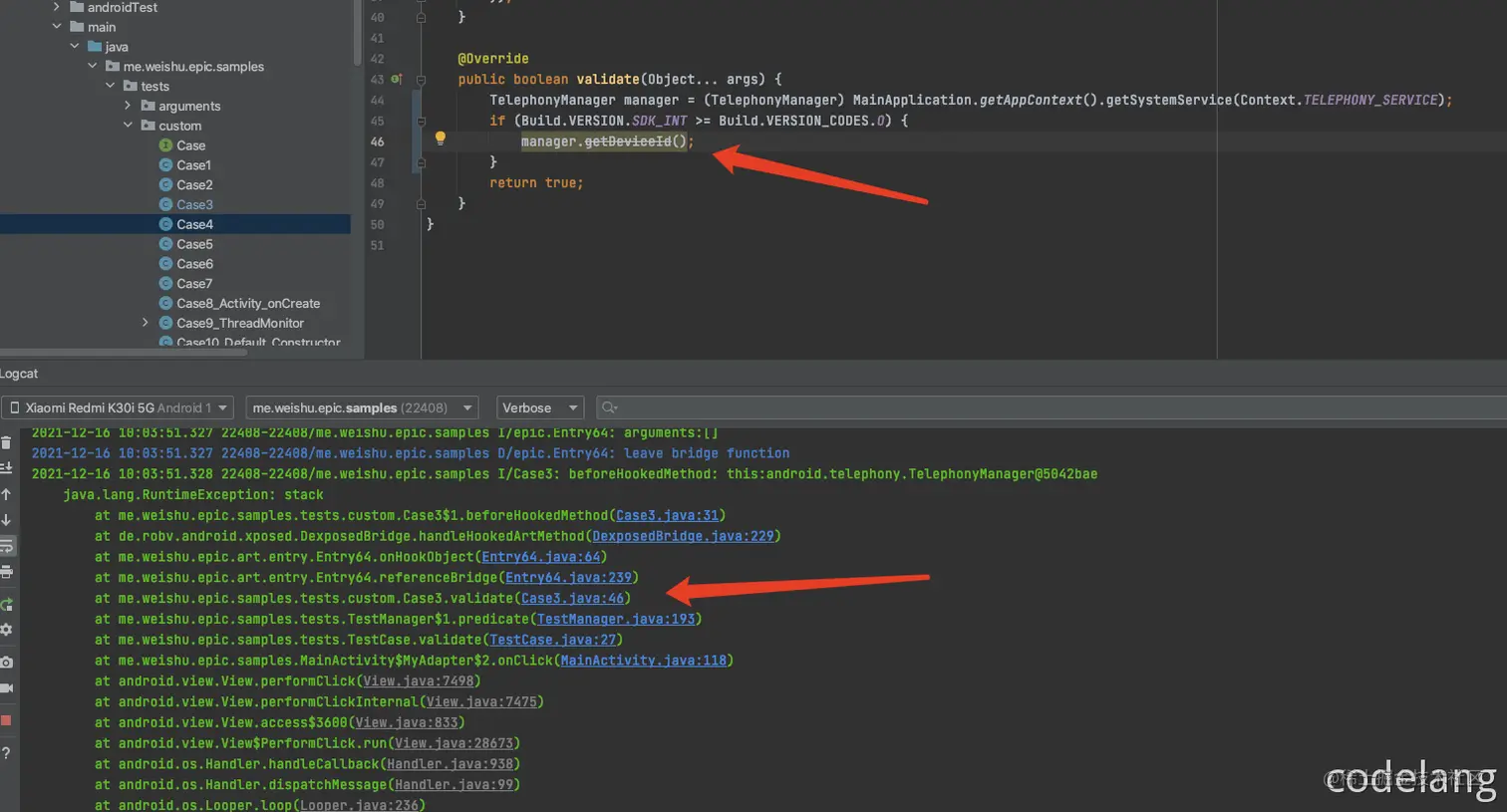Select Case3 in the project tree

(194, 204)
